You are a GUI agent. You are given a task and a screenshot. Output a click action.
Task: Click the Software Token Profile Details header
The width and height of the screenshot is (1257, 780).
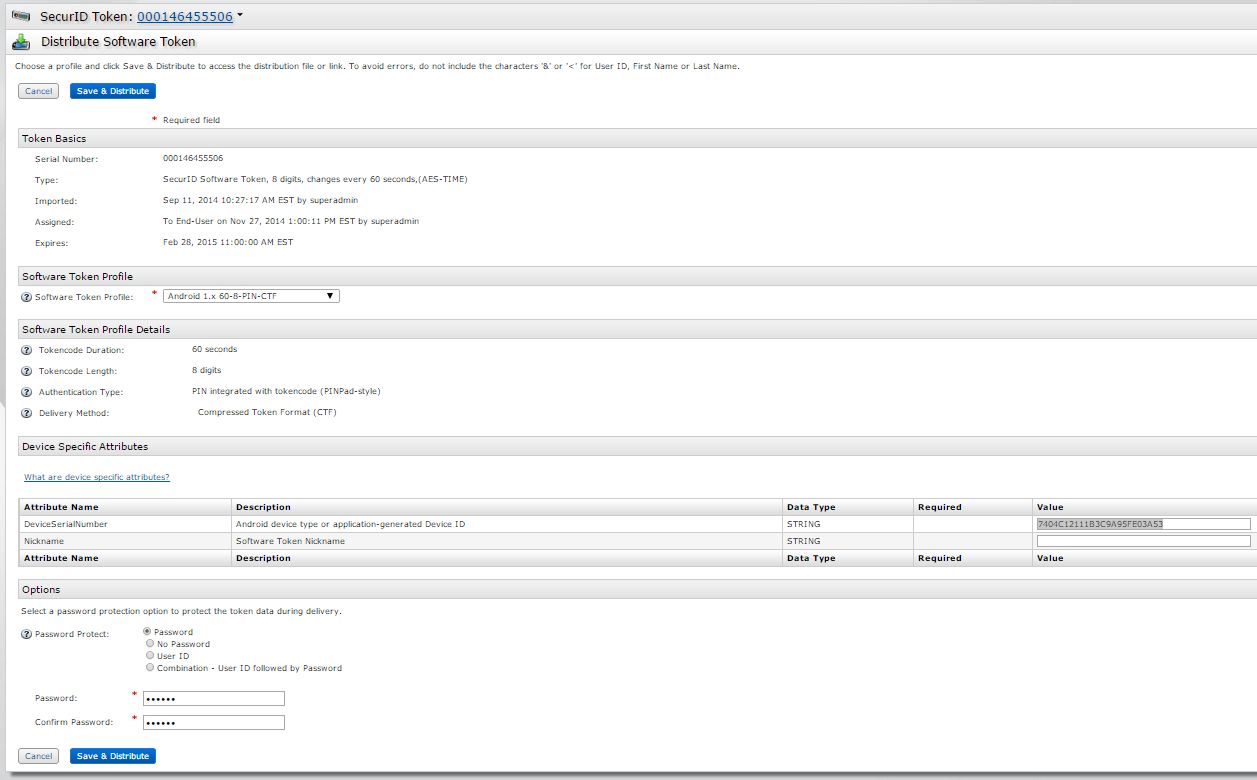[x=637, y=329]
